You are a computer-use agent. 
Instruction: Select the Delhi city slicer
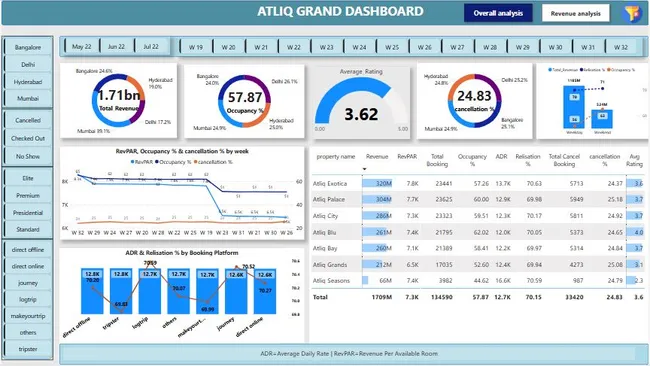click(x=28, y=64)
